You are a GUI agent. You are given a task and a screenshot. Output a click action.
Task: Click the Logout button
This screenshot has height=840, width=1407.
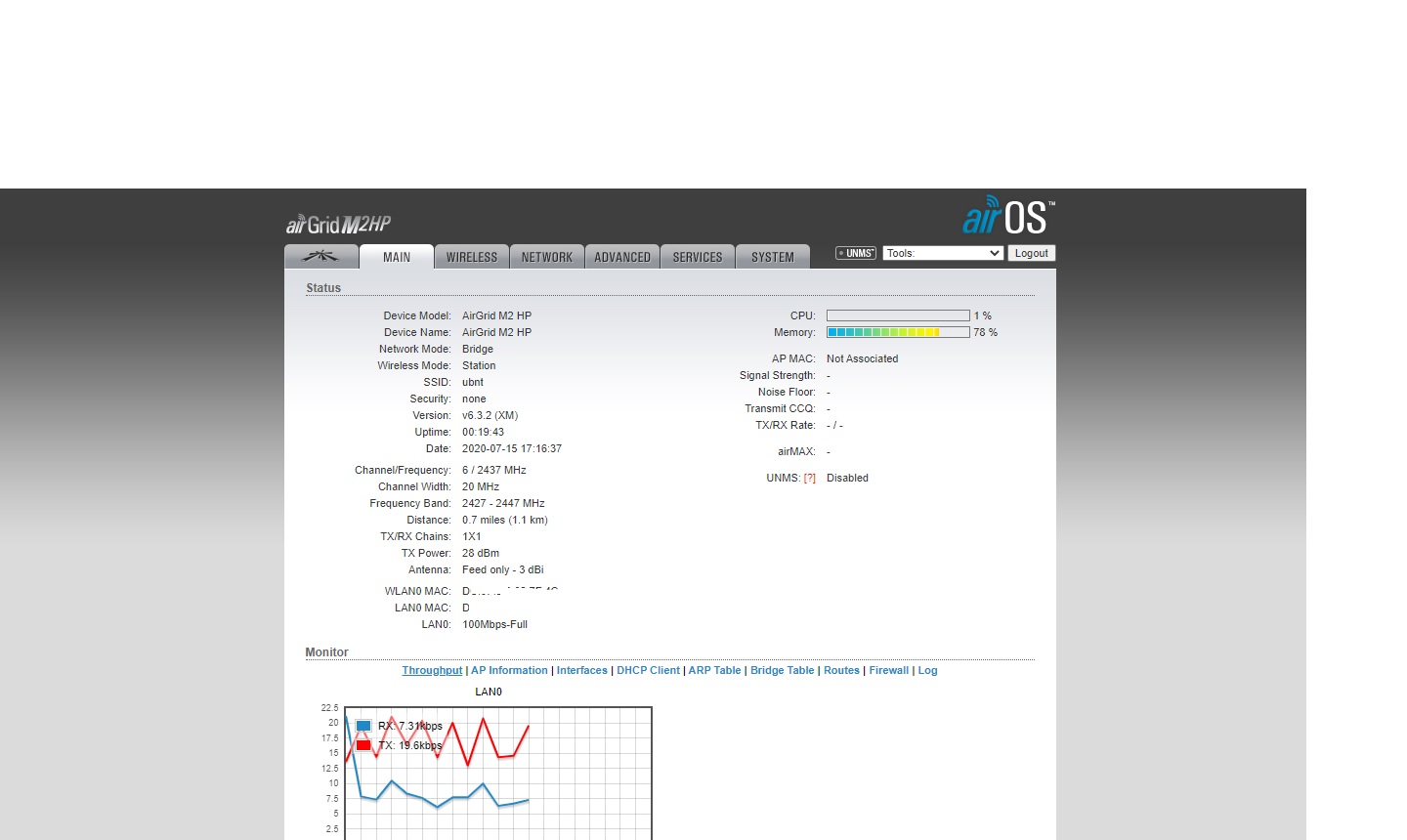tap(1031, 253)
